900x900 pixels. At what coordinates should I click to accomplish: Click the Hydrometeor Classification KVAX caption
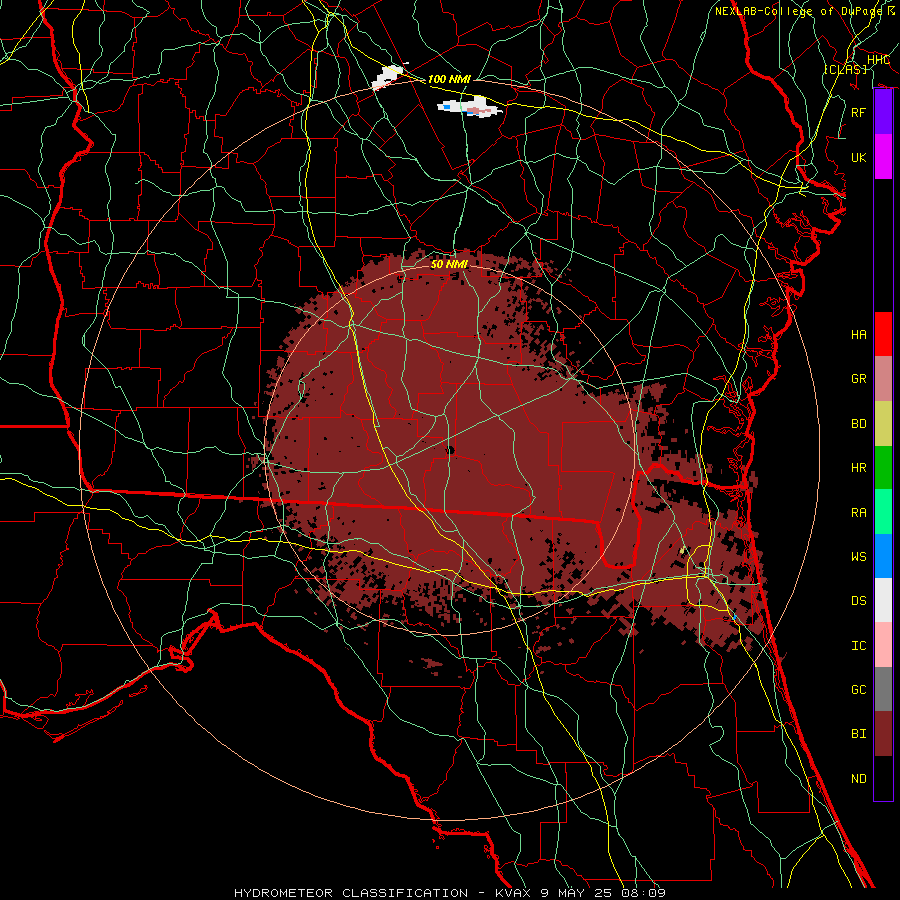tap(450, 893)
